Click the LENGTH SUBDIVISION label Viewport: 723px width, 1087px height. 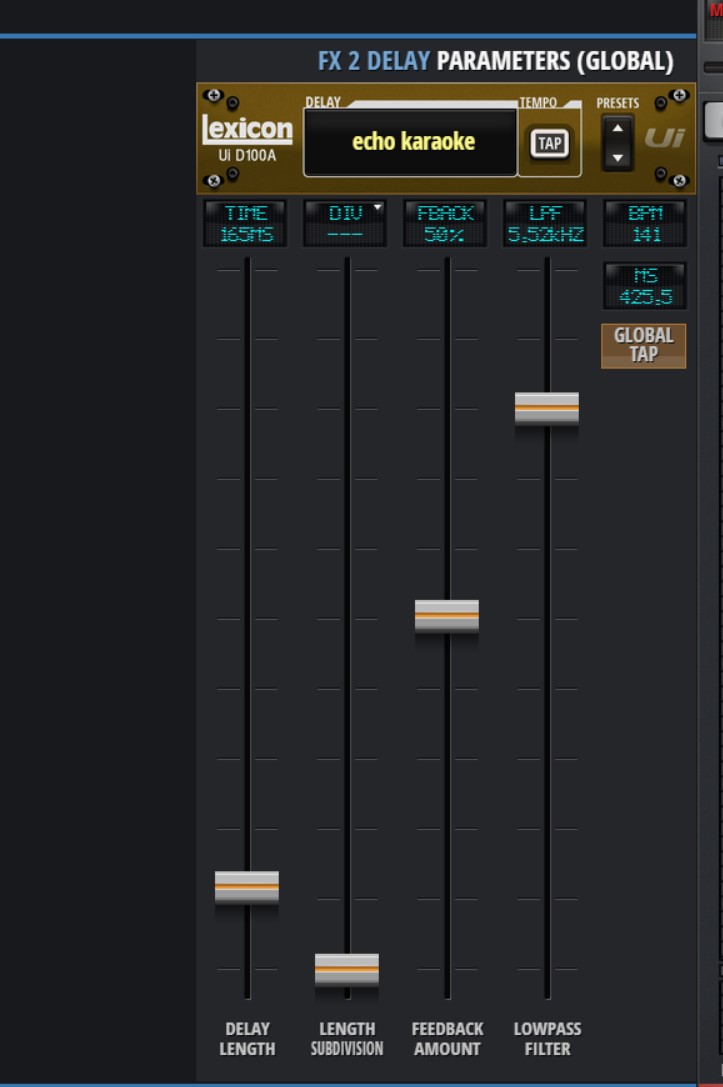tap(347, 1038)
